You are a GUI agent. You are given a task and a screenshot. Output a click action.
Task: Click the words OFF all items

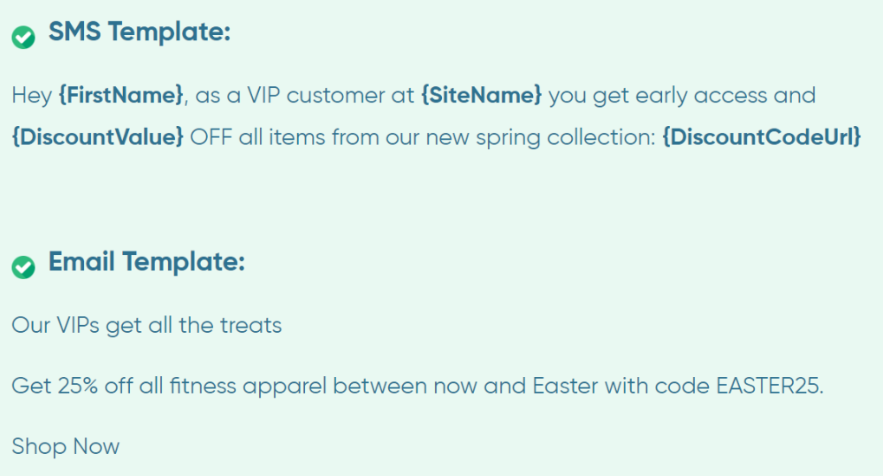(x=257, y=137)
